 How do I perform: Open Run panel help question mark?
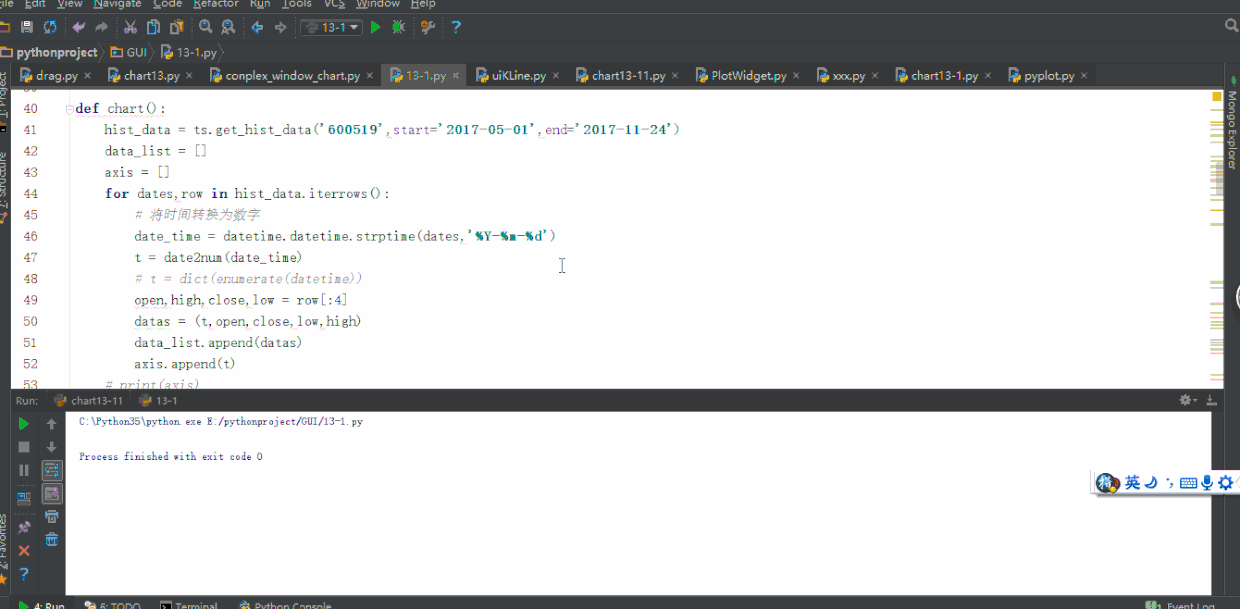click(24, 574)
